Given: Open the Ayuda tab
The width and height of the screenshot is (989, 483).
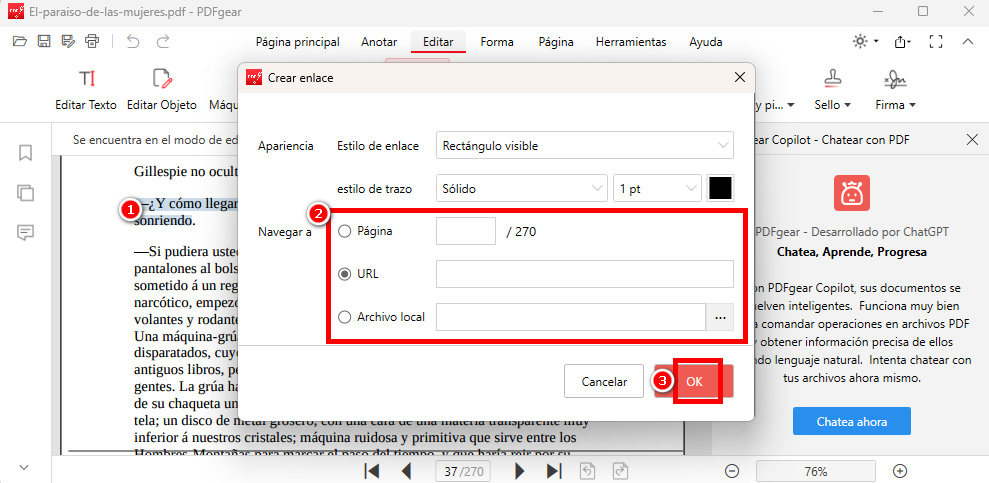Looking at the screenshot, I should point(706,42).
